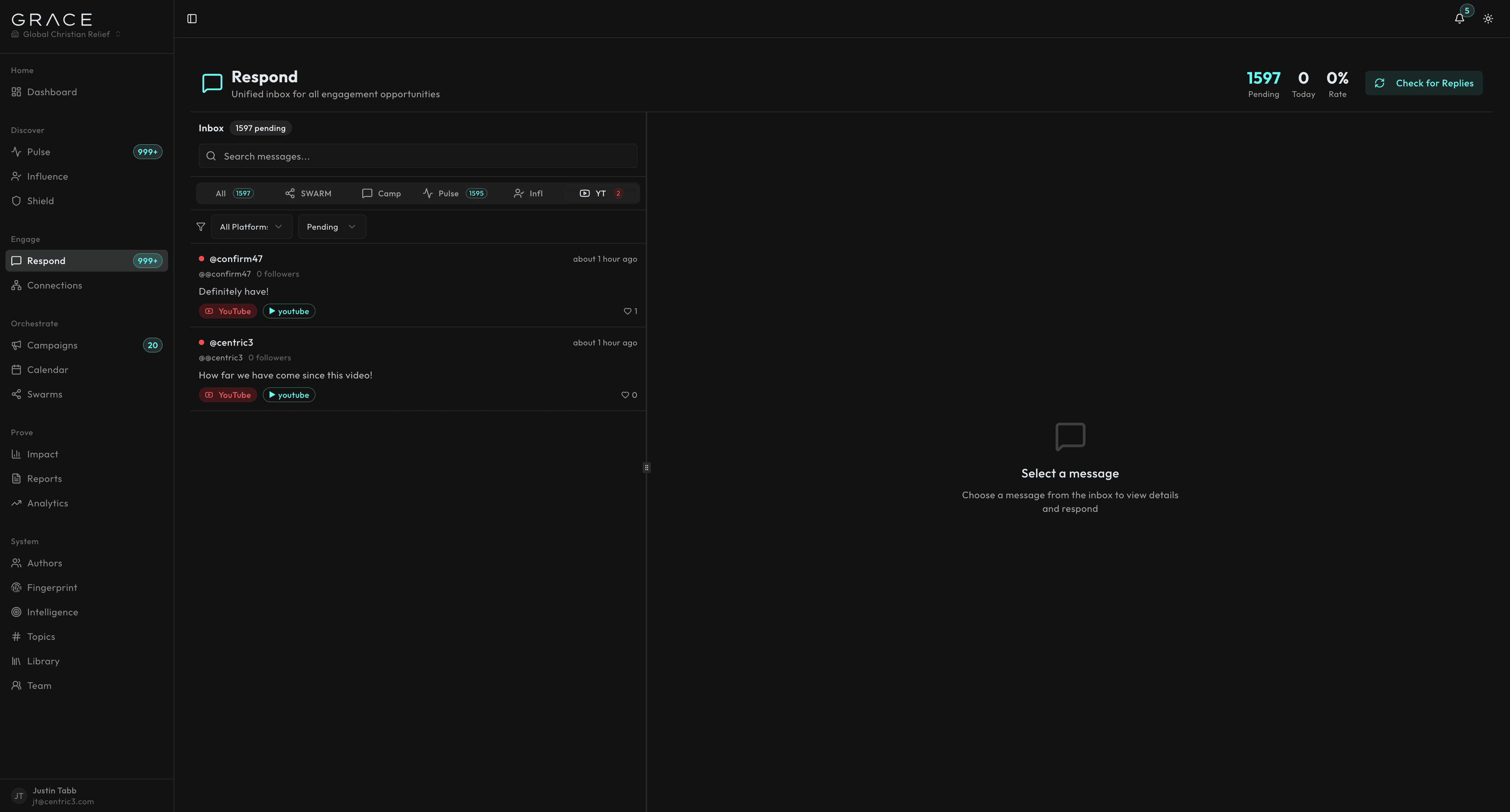Switch to the YT filter tab

point(600,193)
